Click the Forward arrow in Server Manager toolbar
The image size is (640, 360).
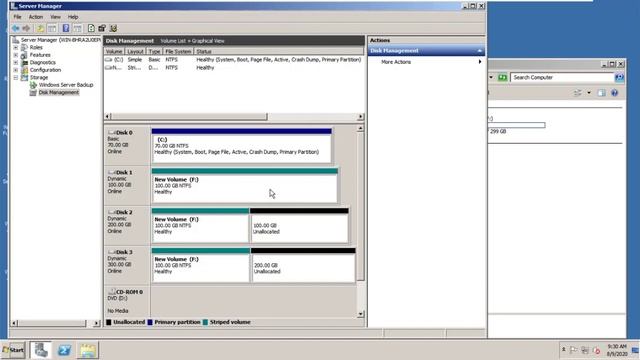point(26,28)
